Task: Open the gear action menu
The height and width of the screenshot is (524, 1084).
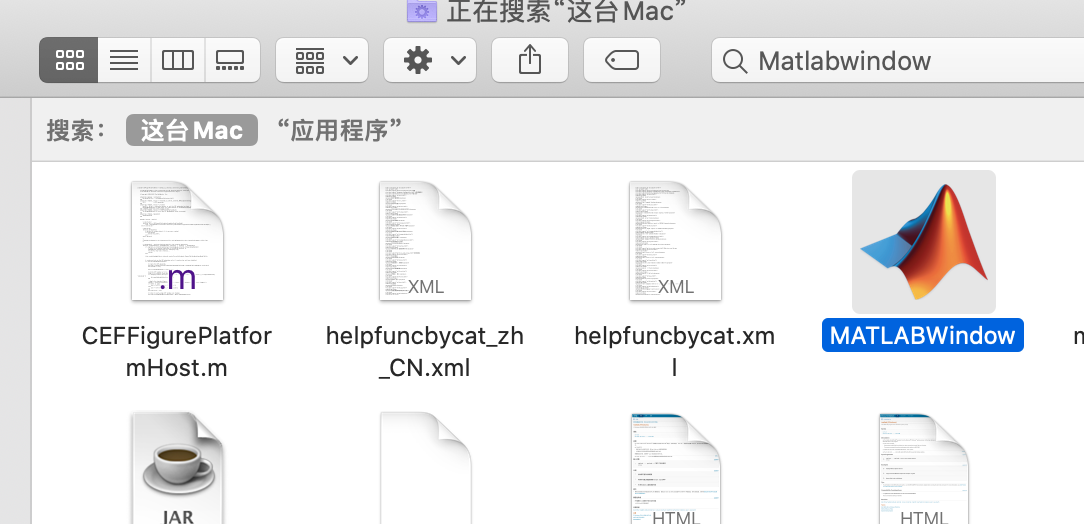Action: tap(430, 60)
